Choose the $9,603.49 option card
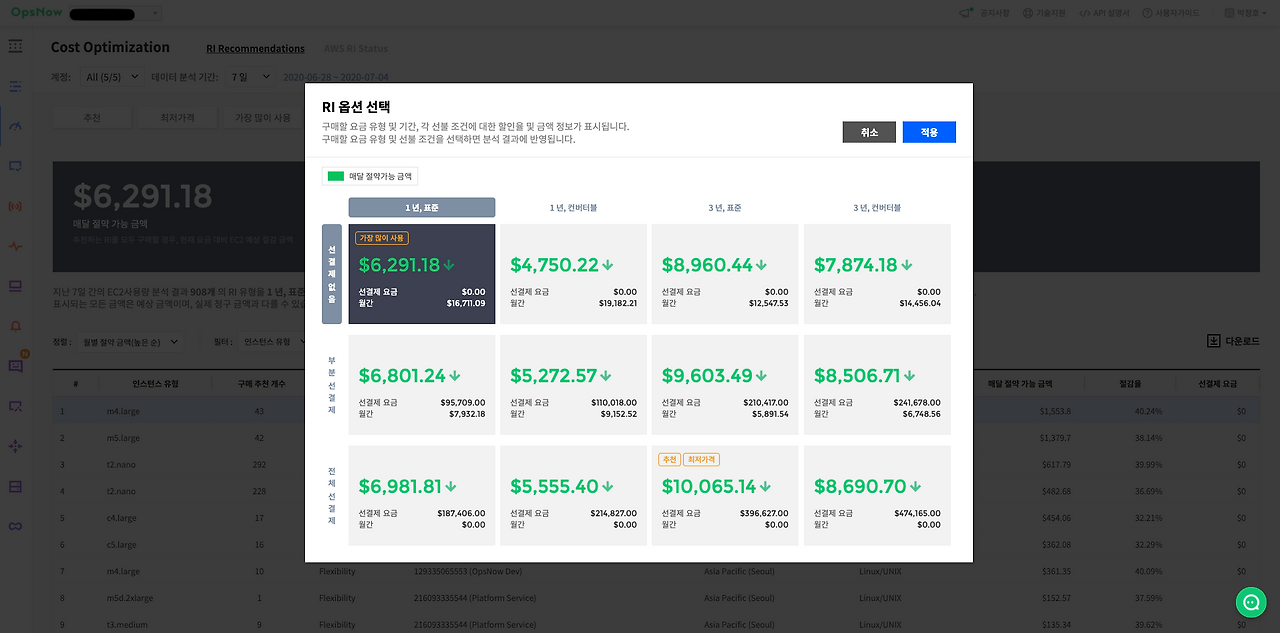Screen dimensions: 1280x633 [725, 384]
